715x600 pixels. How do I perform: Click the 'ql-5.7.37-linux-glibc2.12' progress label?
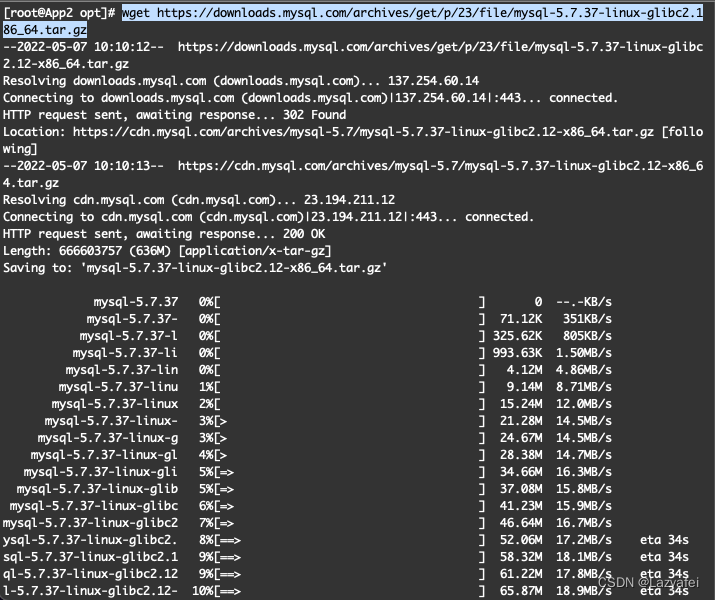click(90, 574)
